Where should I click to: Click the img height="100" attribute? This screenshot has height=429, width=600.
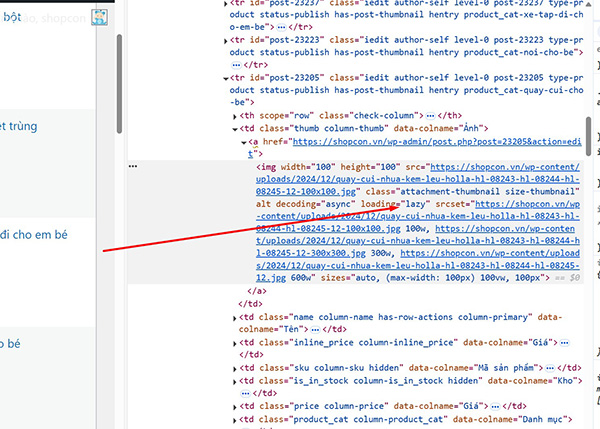point(370,167)
